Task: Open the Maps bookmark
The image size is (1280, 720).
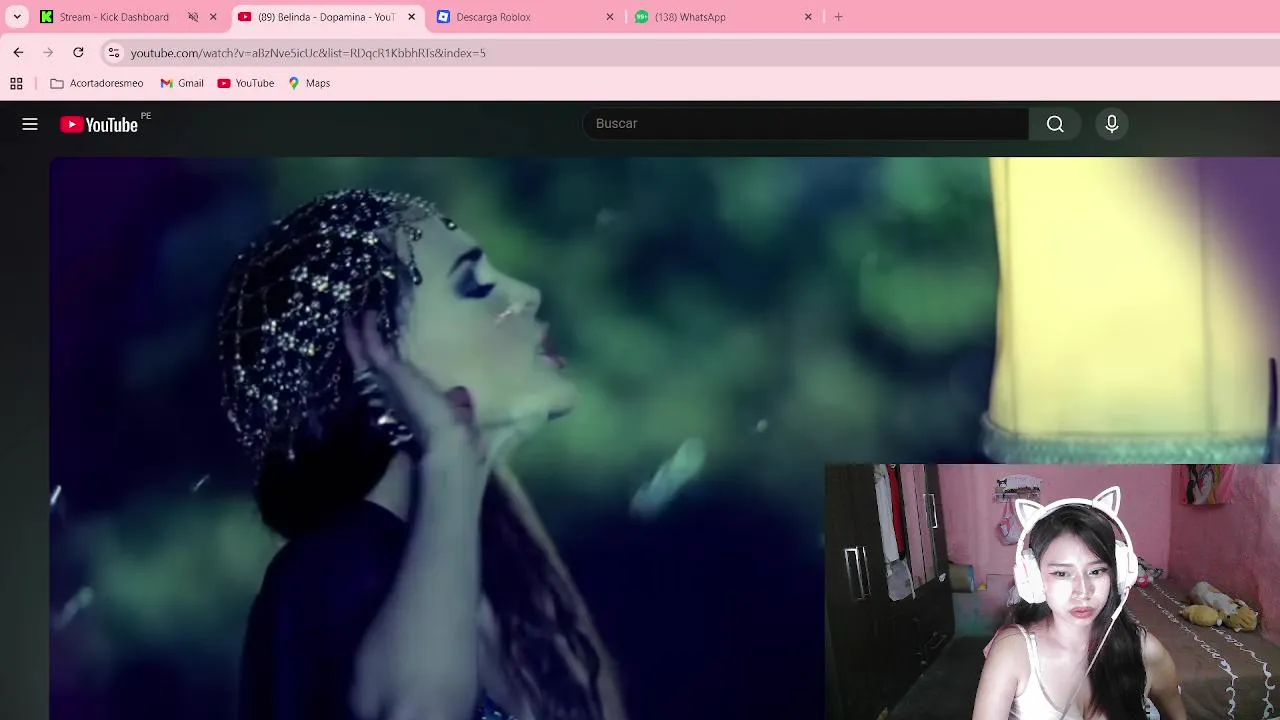Action: [x=309, y=83]
